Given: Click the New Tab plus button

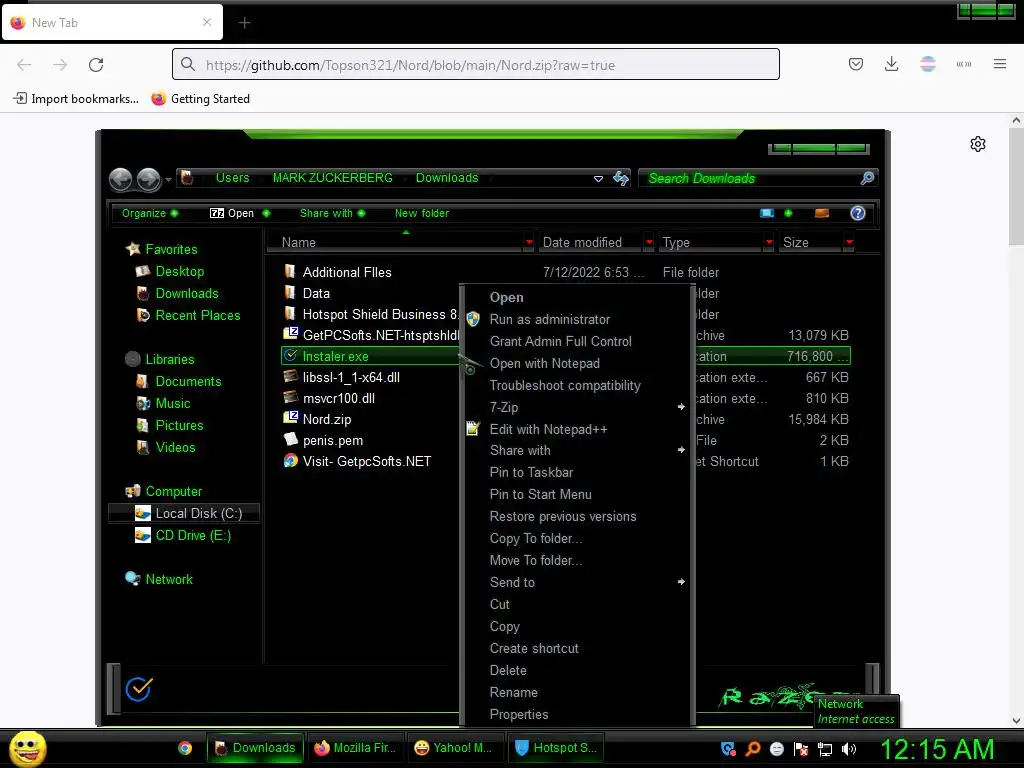Looking at the screenshot, I should point(244,23).
